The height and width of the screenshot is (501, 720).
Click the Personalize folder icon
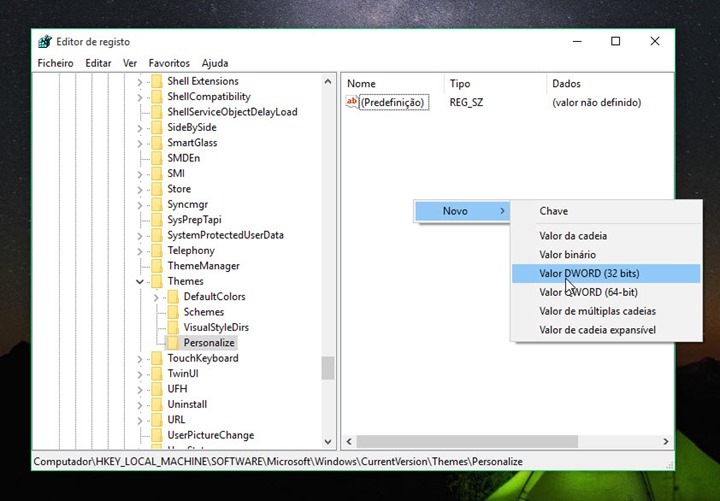pos(173,343)
